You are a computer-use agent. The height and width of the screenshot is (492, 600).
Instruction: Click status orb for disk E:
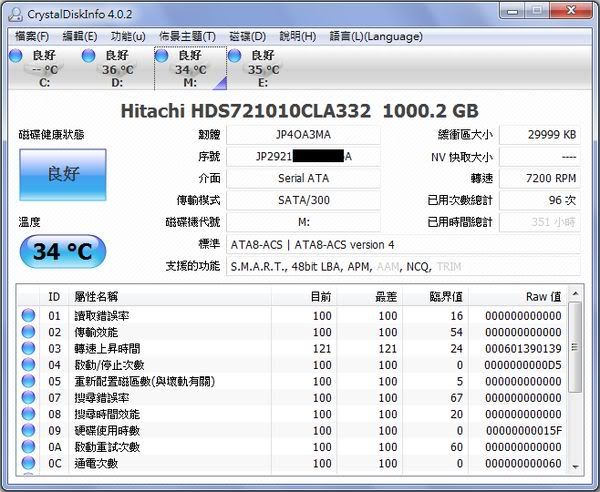point(234,56)
